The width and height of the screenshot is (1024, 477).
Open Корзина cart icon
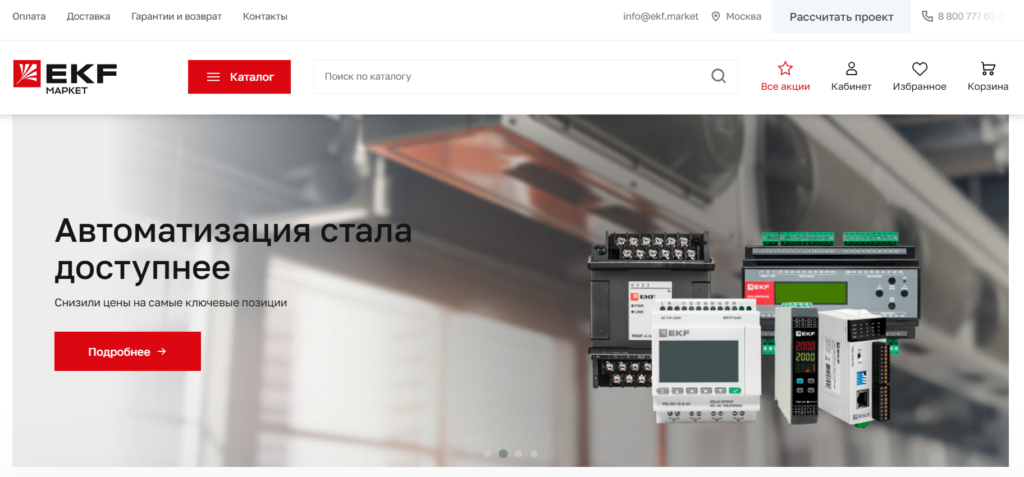[988, 68]
